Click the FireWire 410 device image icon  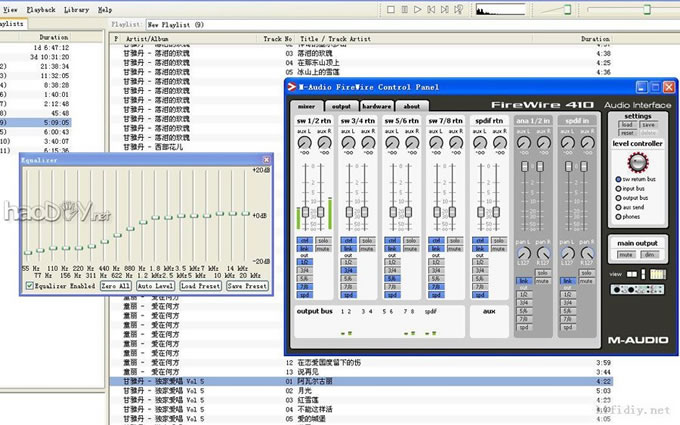click(x=635, y=289)
